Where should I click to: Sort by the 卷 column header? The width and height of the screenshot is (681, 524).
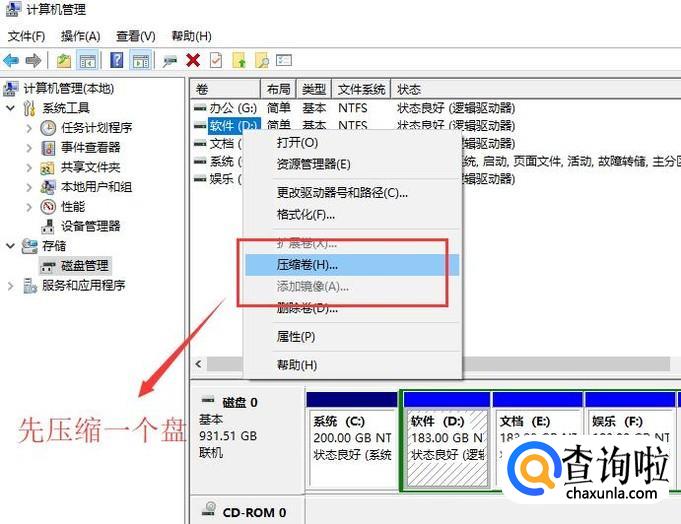pos(225,89)
